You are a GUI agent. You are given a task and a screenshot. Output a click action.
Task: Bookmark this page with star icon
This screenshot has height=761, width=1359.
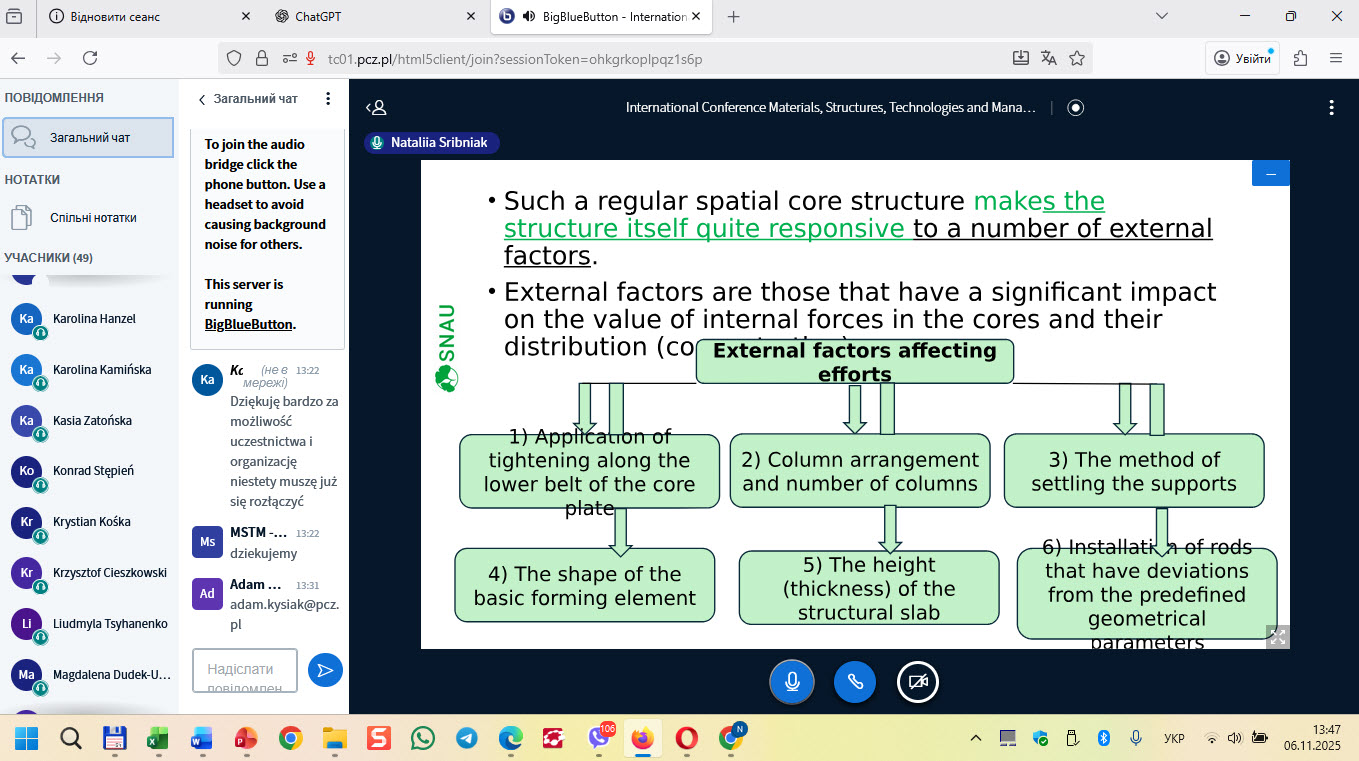(x=1077, y=58)
